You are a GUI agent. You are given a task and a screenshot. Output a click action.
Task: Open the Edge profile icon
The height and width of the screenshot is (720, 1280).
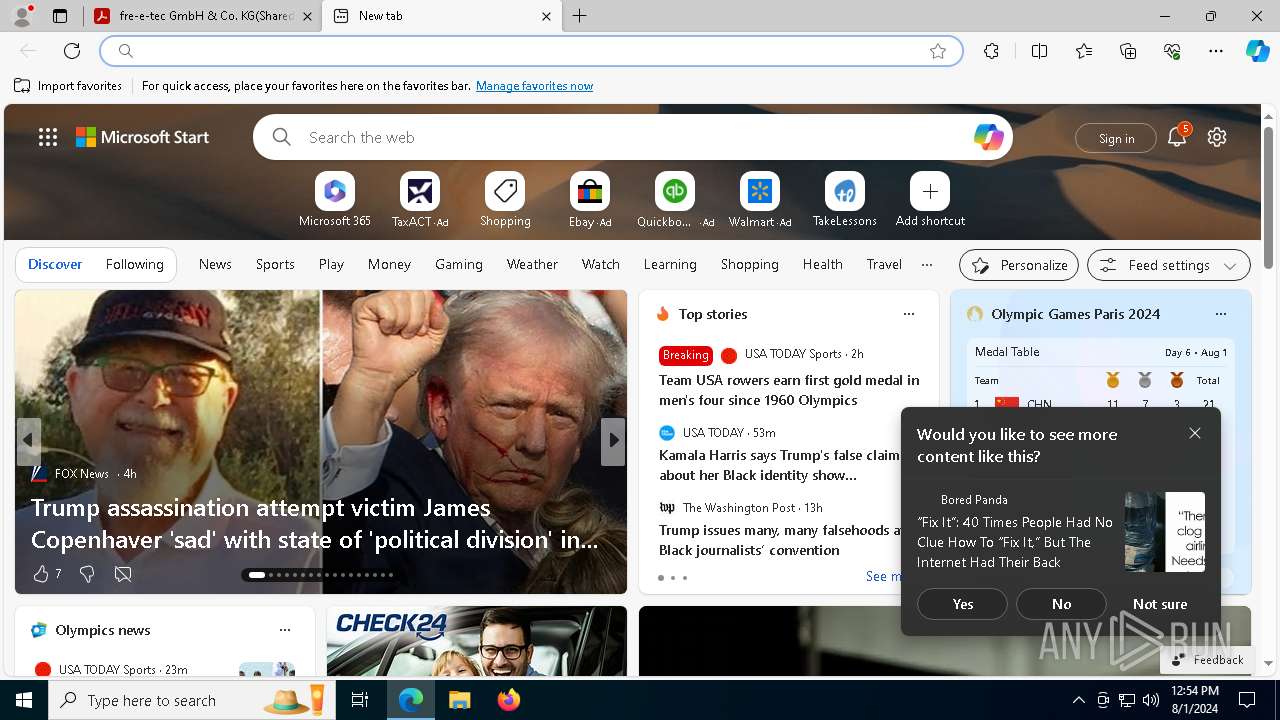point(21,16)
